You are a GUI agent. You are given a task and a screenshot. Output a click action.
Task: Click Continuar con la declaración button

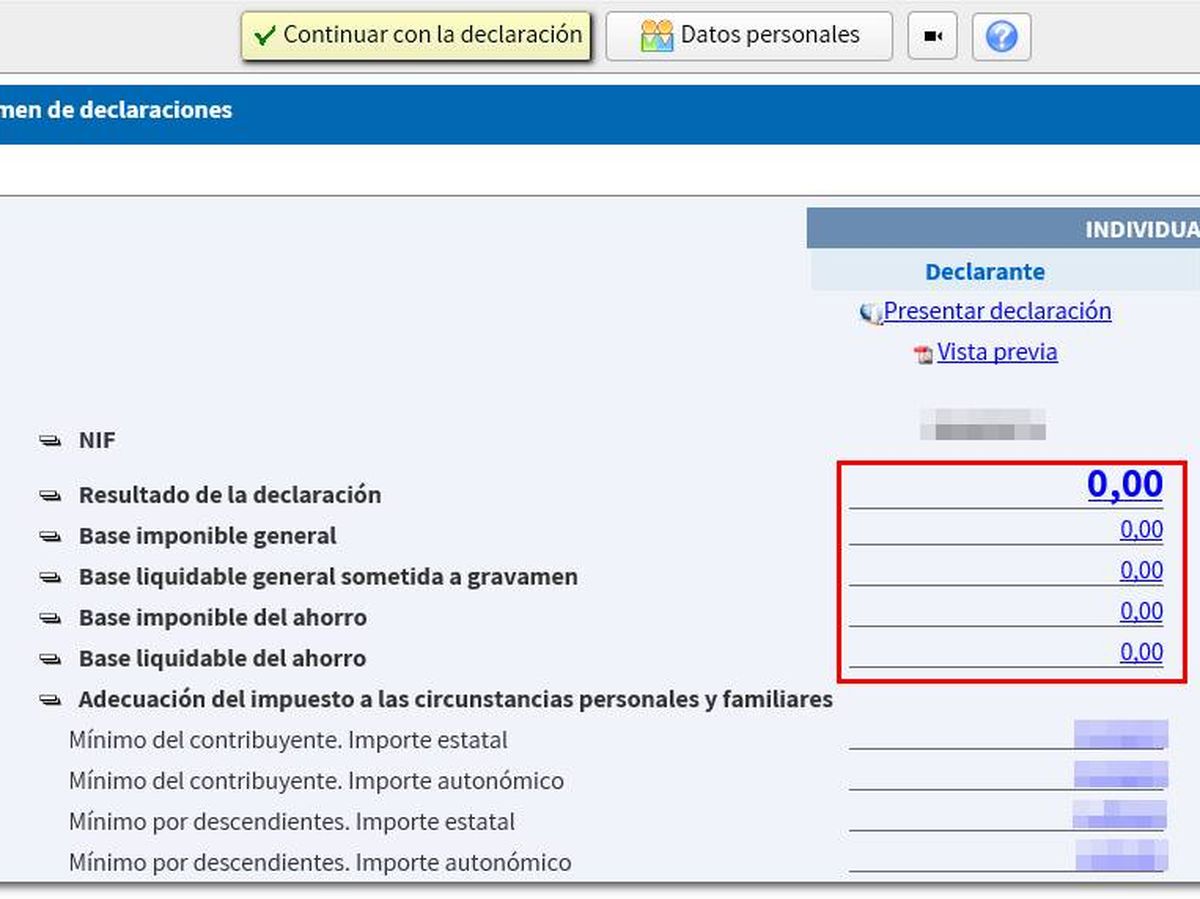416,36
